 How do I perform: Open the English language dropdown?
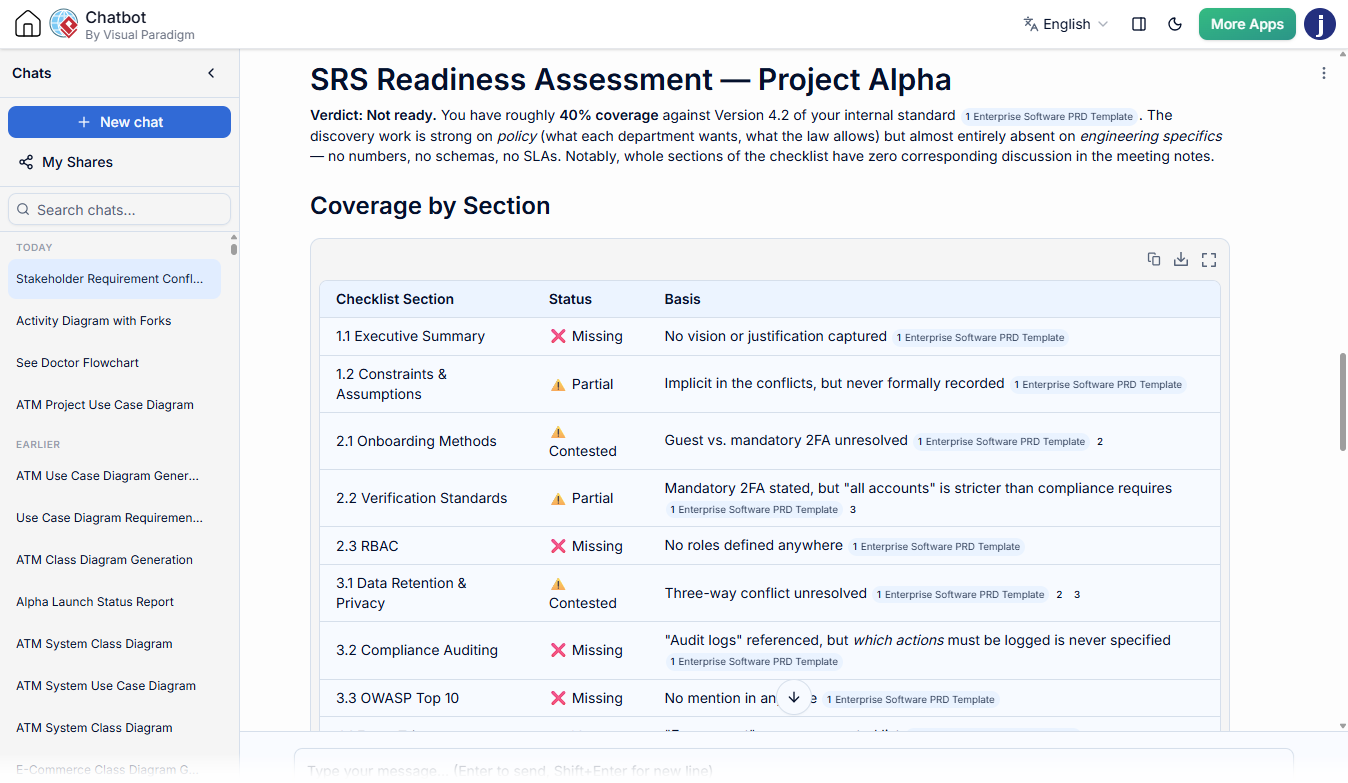click(x=1066, y=24)
